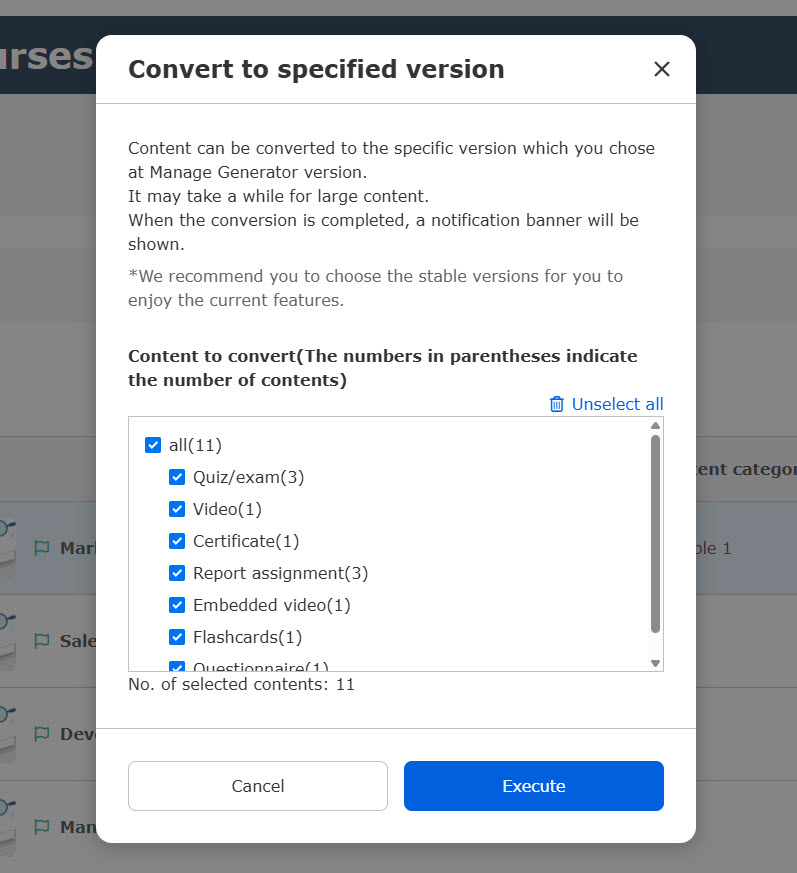This screenshot has width=797, height=873.
Task: Click the flag icon beside the Mar course
Action: pos(42,548)
